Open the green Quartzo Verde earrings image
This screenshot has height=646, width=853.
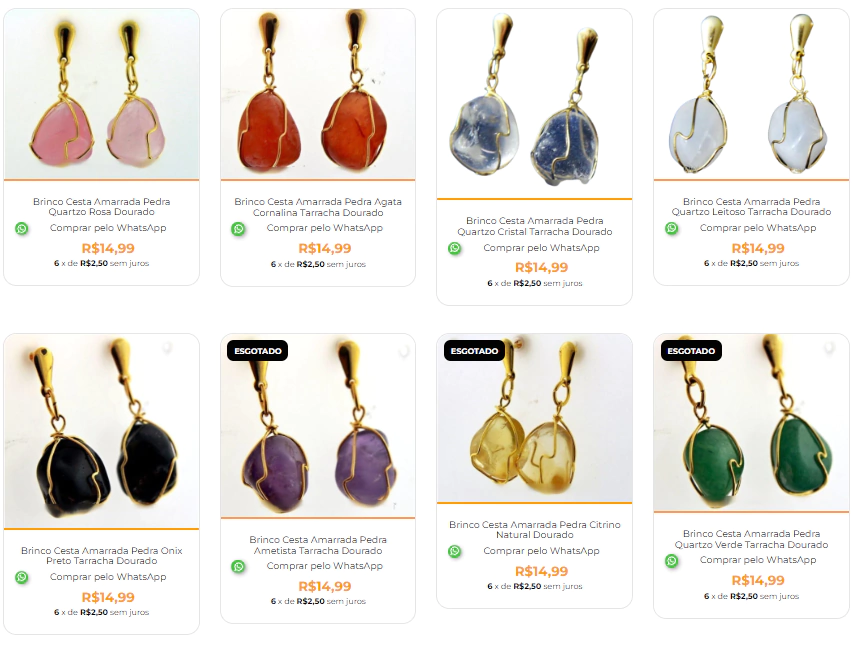coord(751,422)
